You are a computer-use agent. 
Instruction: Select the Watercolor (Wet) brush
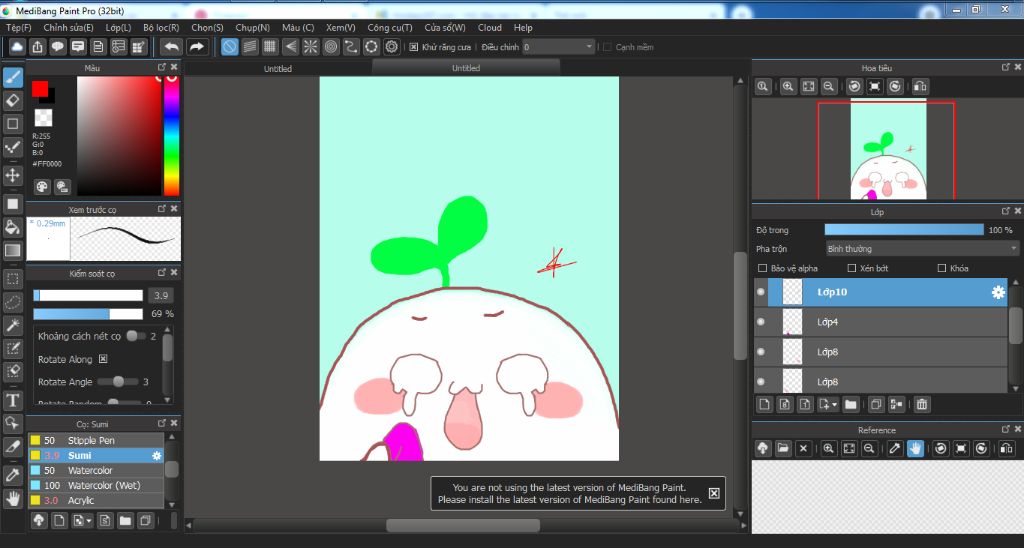point(104,485)
